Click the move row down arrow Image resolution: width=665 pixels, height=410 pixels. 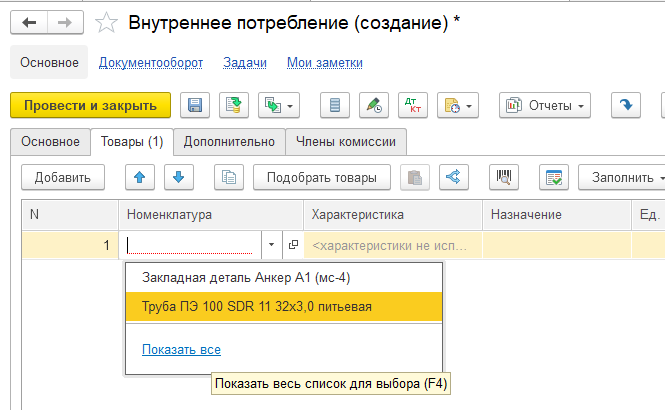(x=178, y=178)
